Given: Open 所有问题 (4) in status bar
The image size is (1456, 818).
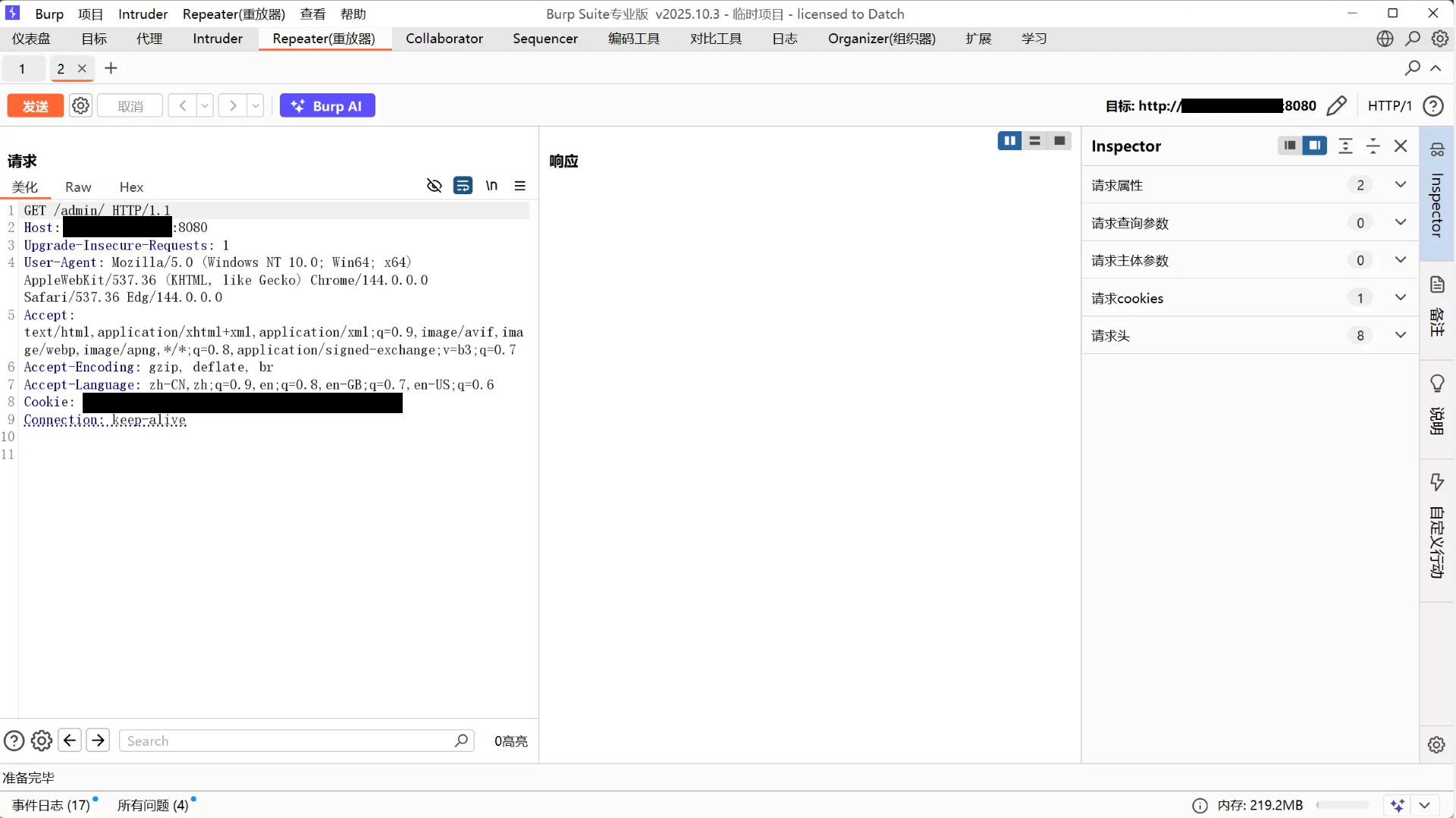Looking at the screenshot, I should (x=153, y=805).
